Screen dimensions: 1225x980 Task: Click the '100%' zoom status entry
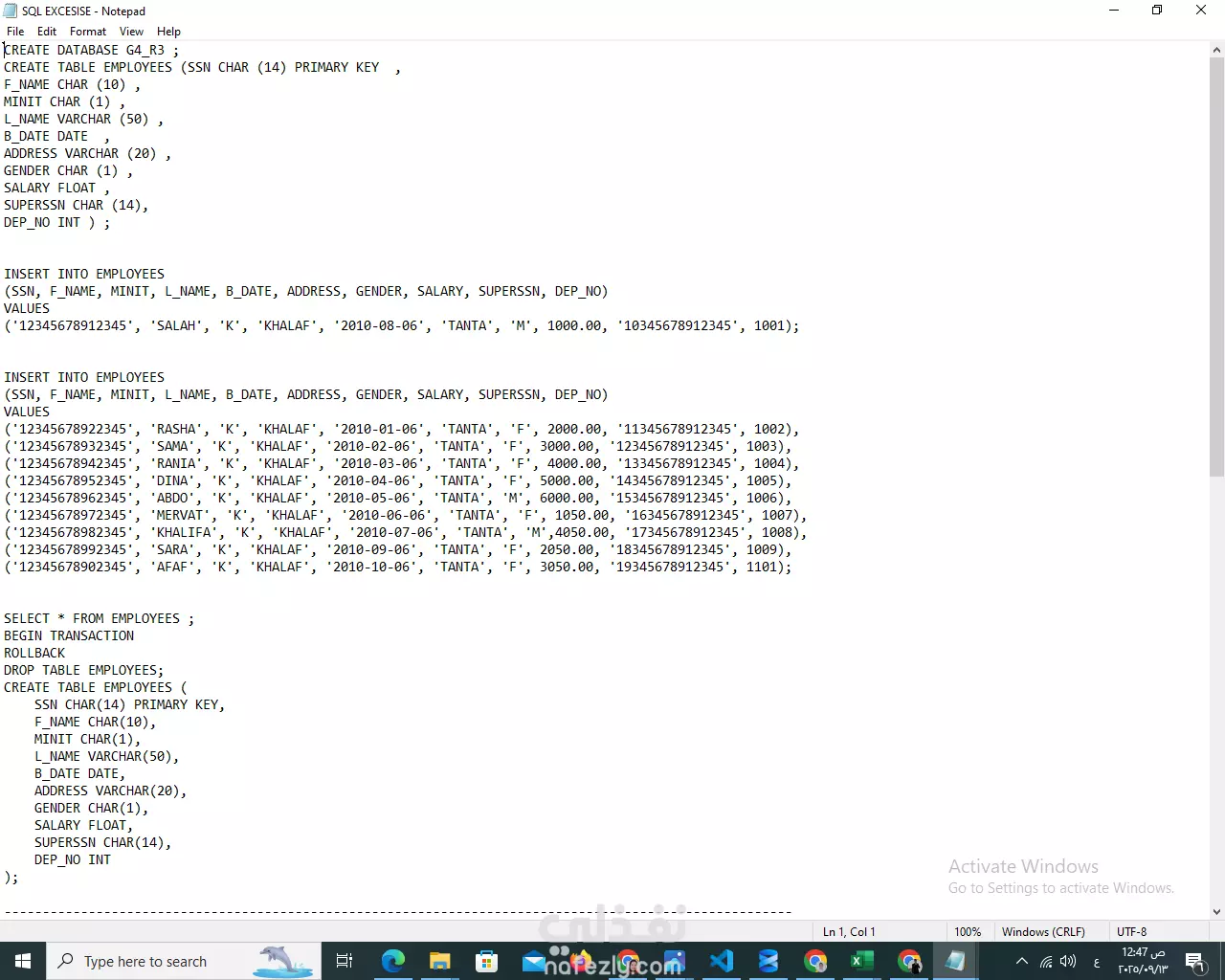[x=968, y=931]
